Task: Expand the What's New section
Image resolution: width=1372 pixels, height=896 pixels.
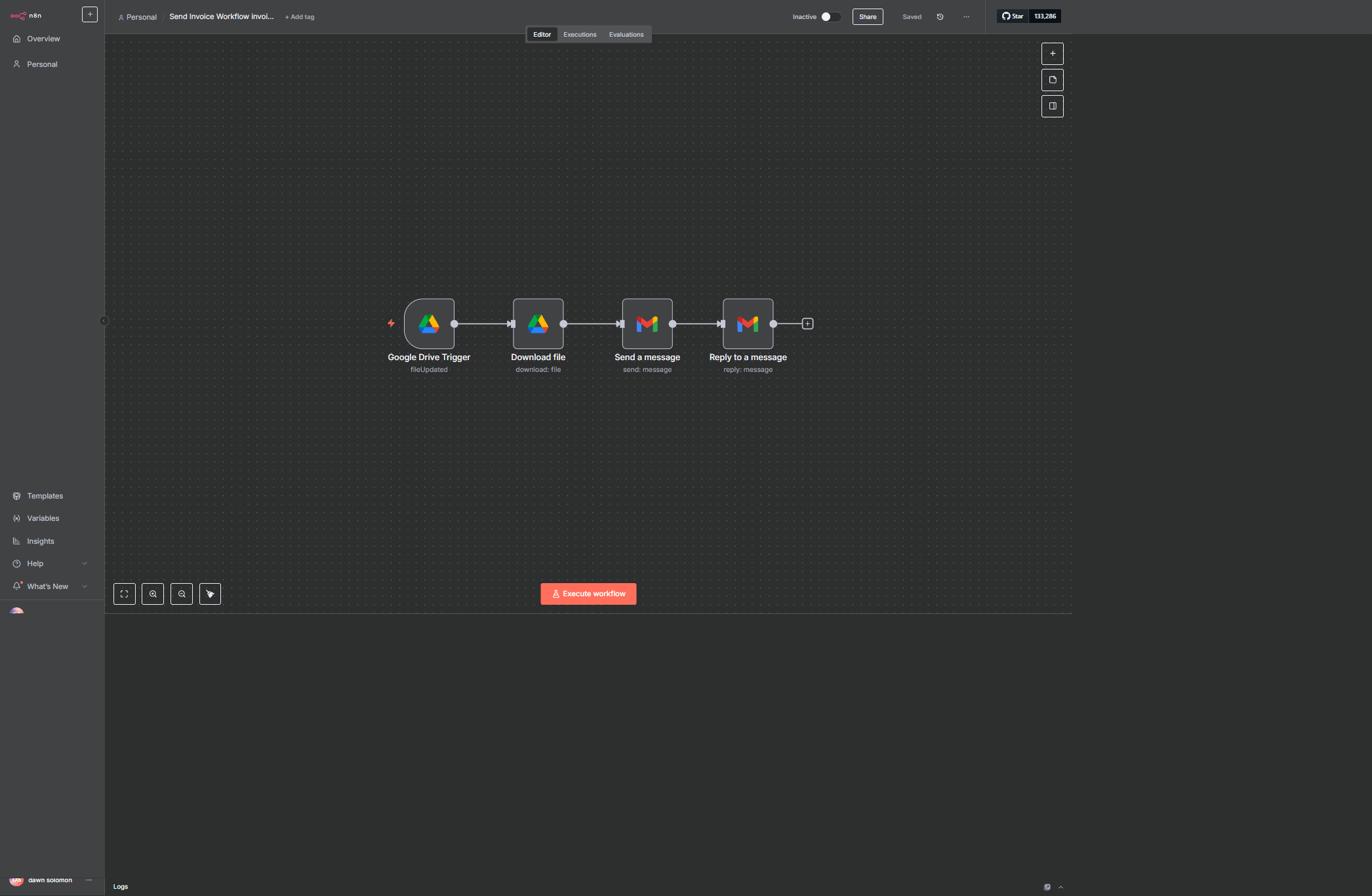Action: [85, 586]
